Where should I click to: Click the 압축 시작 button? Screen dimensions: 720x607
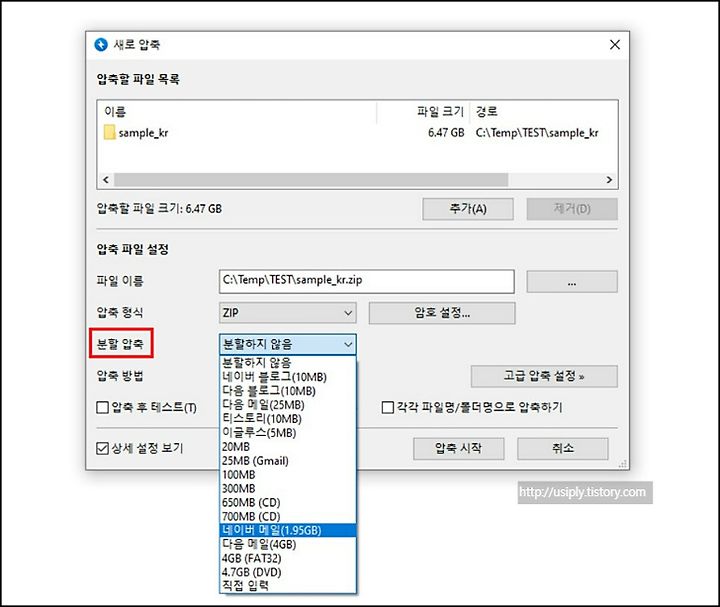point(458,448)
